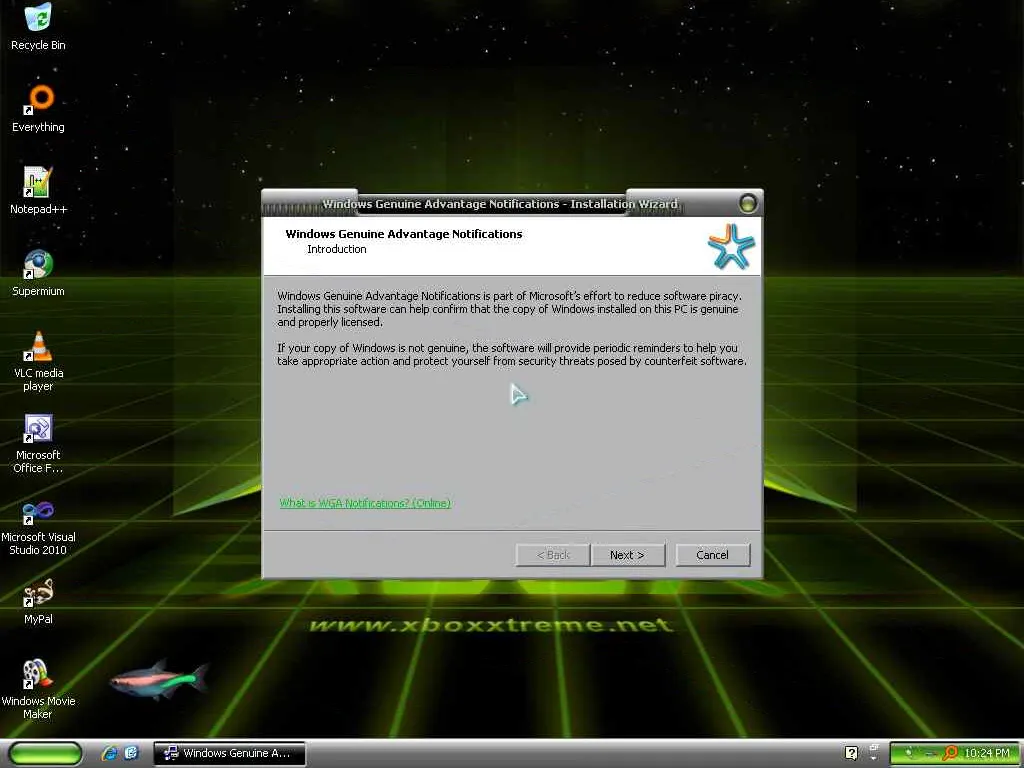The height and width of the screenshot is (768, 1024).
Task: Click the 10:24 PM system clock
Action: (x=987, y=753)
